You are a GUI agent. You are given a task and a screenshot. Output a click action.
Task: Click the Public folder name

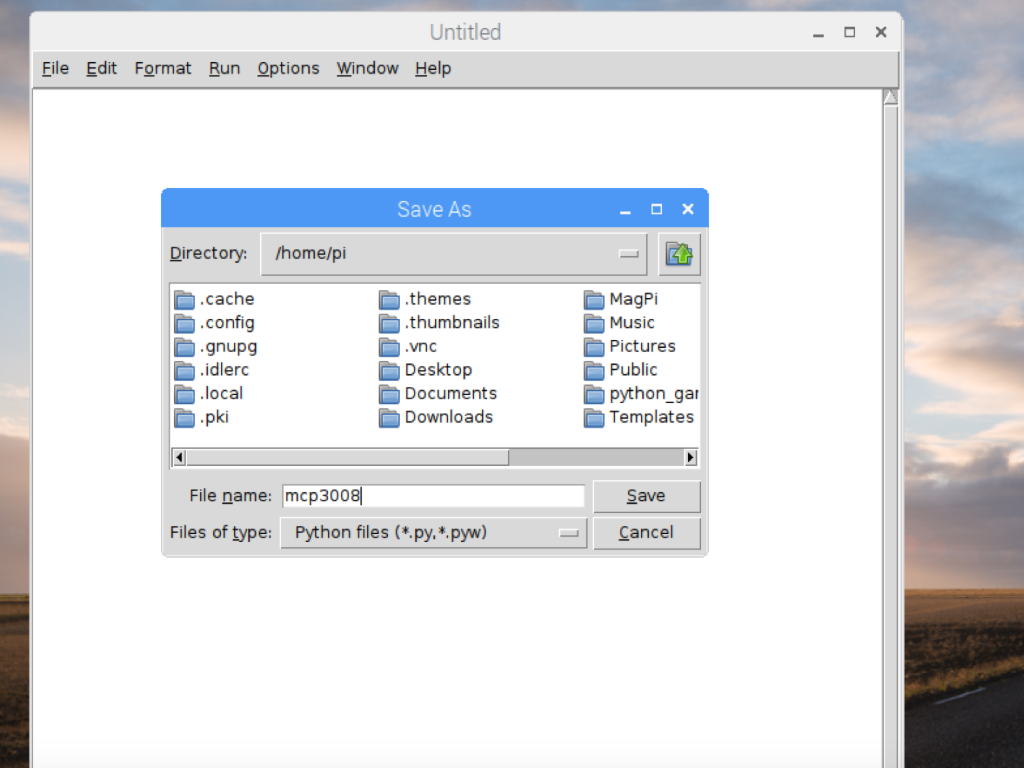coord(633,370)
